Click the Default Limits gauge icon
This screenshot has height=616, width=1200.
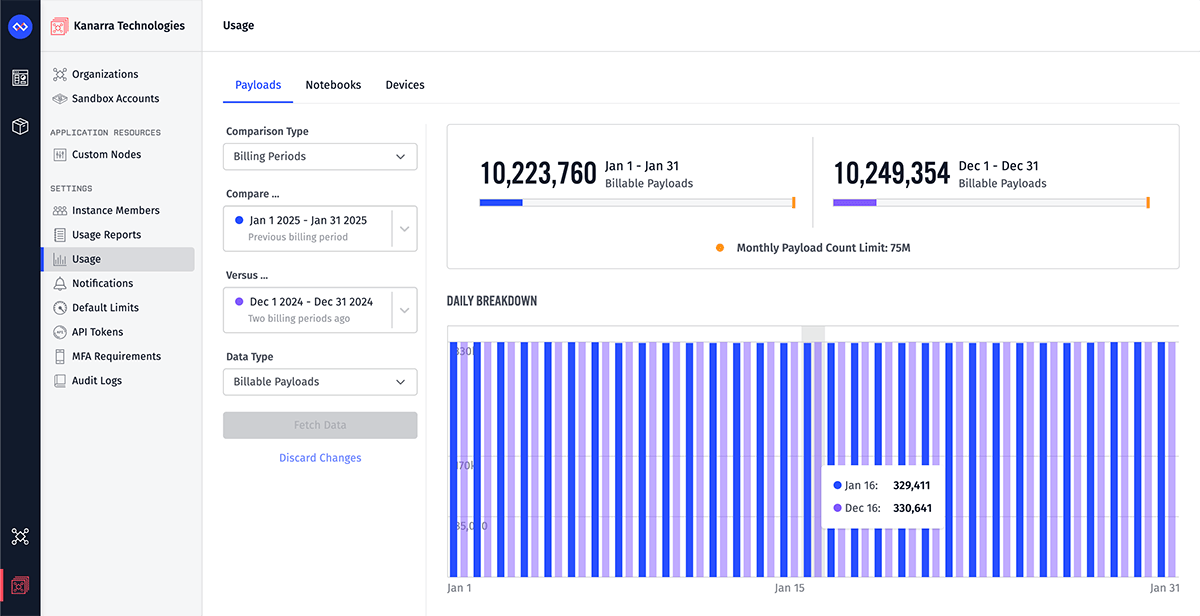coord(60,308)
